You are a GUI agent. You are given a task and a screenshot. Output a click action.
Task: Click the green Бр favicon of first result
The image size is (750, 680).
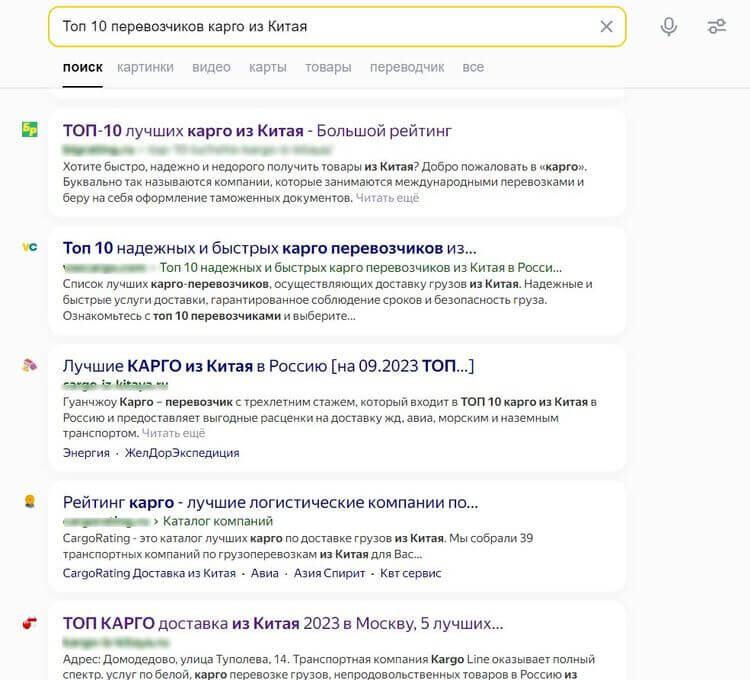tap(30, 129)
